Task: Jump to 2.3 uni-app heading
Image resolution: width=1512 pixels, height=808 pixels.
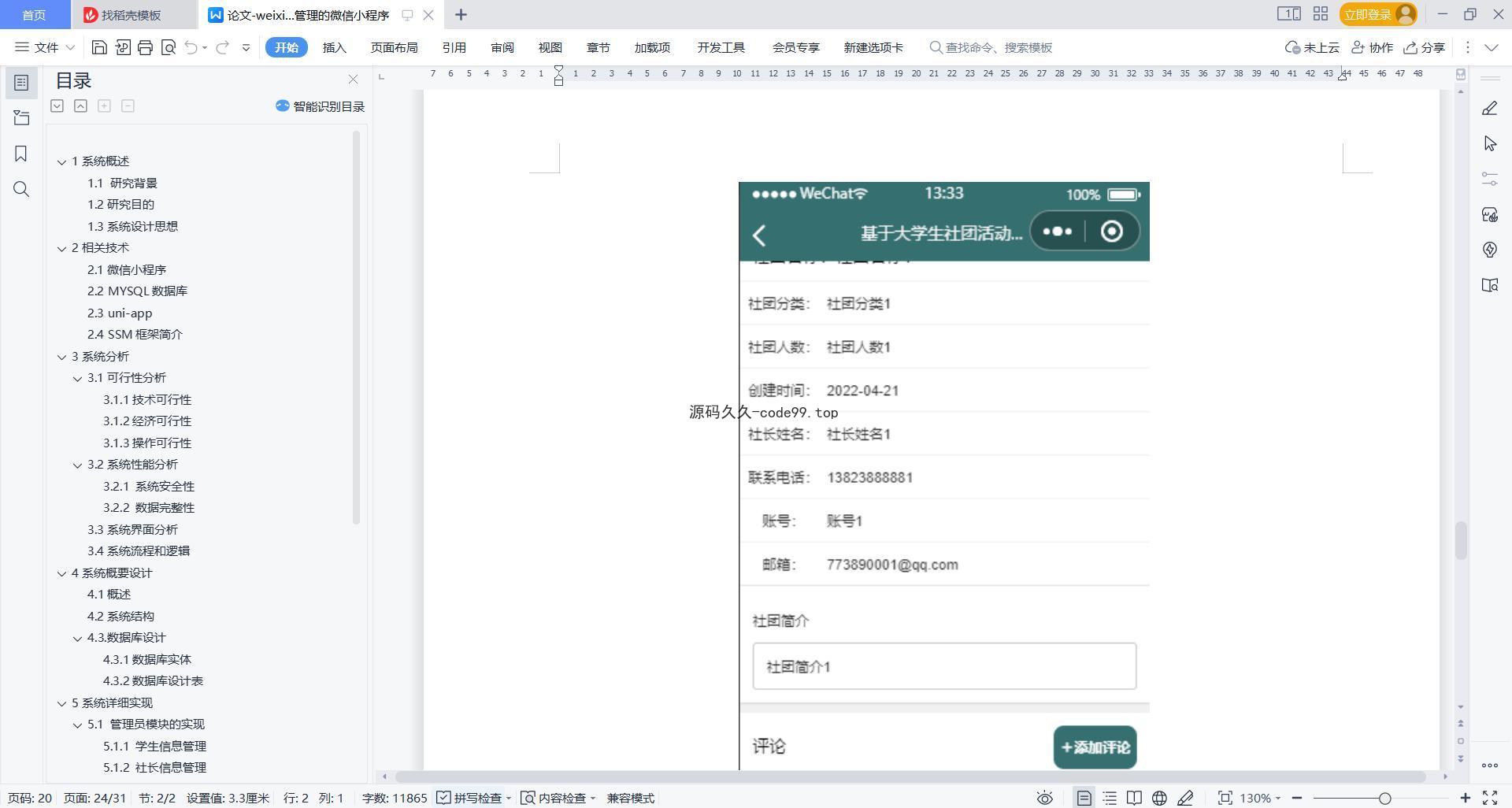Action: [120, 313]
